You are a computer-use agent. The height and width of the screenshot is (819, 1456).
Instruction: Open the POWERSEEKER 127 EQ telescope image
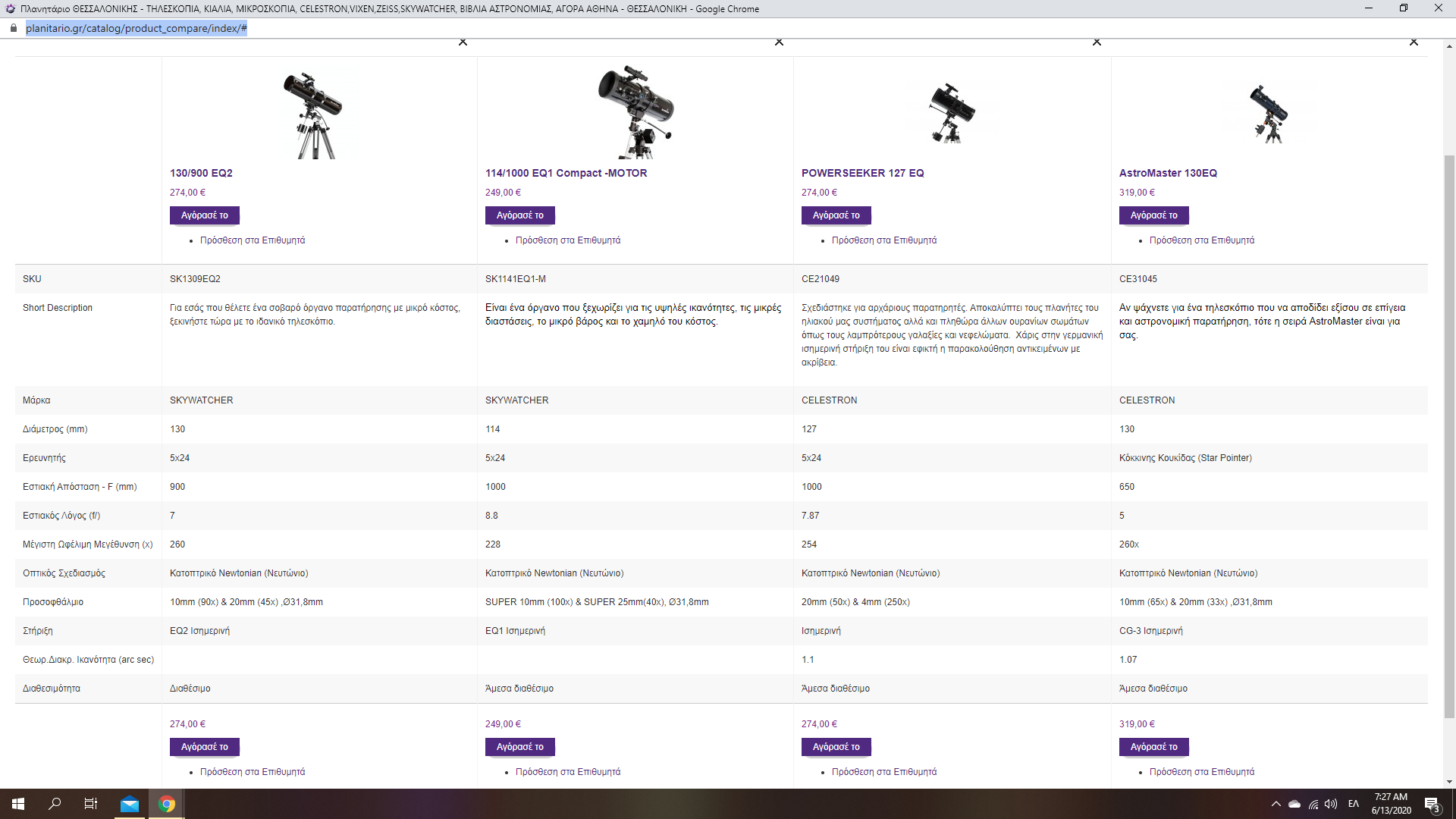[x=951, y=113]
